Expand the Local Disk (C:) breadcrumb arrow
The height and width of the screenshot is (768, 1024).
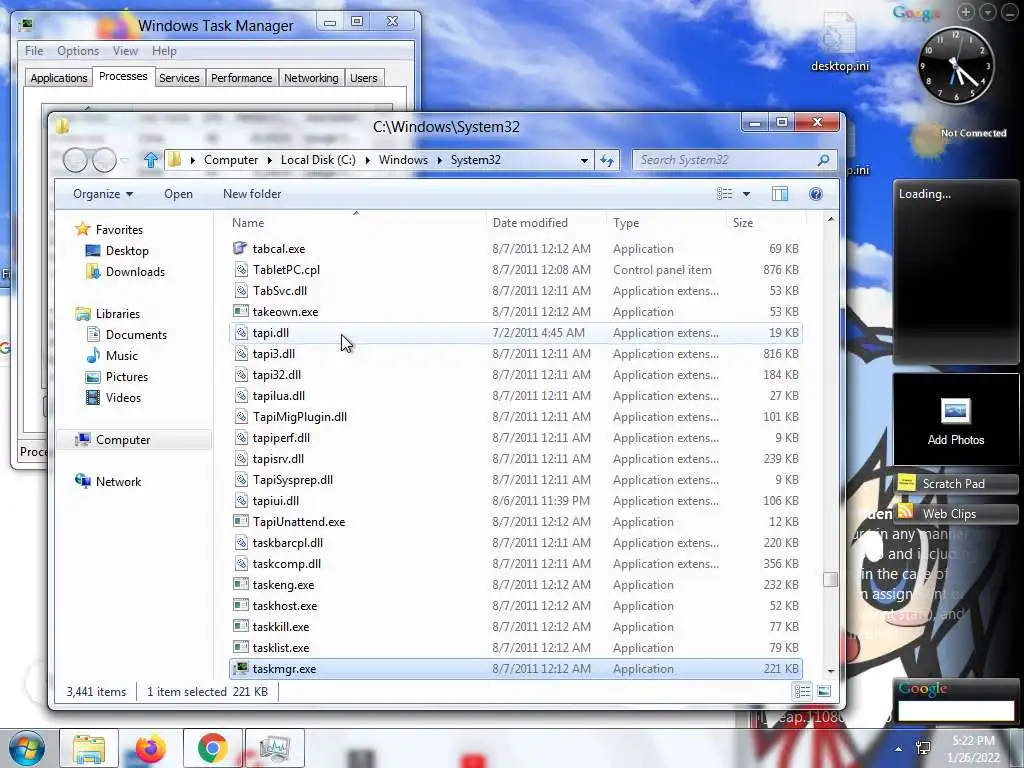pos(368,160)
